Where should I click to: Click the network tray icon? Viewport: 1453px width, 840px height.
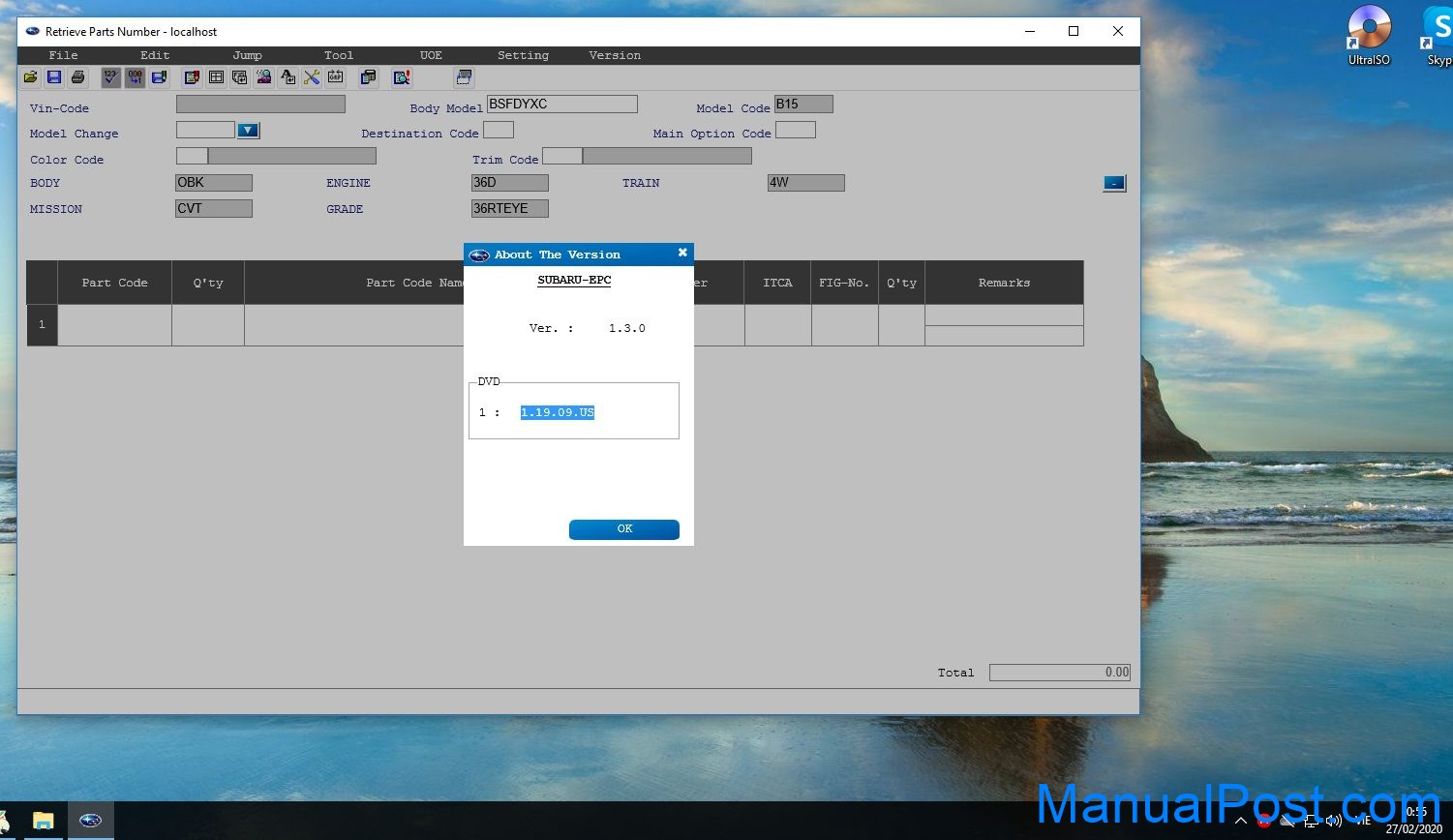(1311, 821)
